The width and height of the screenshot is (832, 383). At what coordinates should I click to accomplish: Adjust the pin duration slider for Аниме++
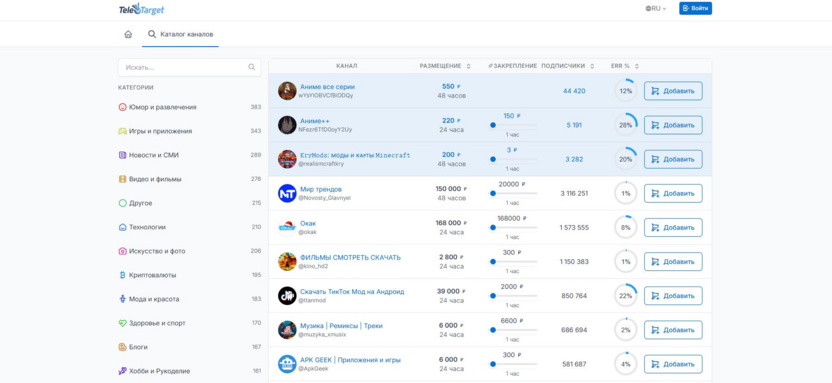point(513,125)
